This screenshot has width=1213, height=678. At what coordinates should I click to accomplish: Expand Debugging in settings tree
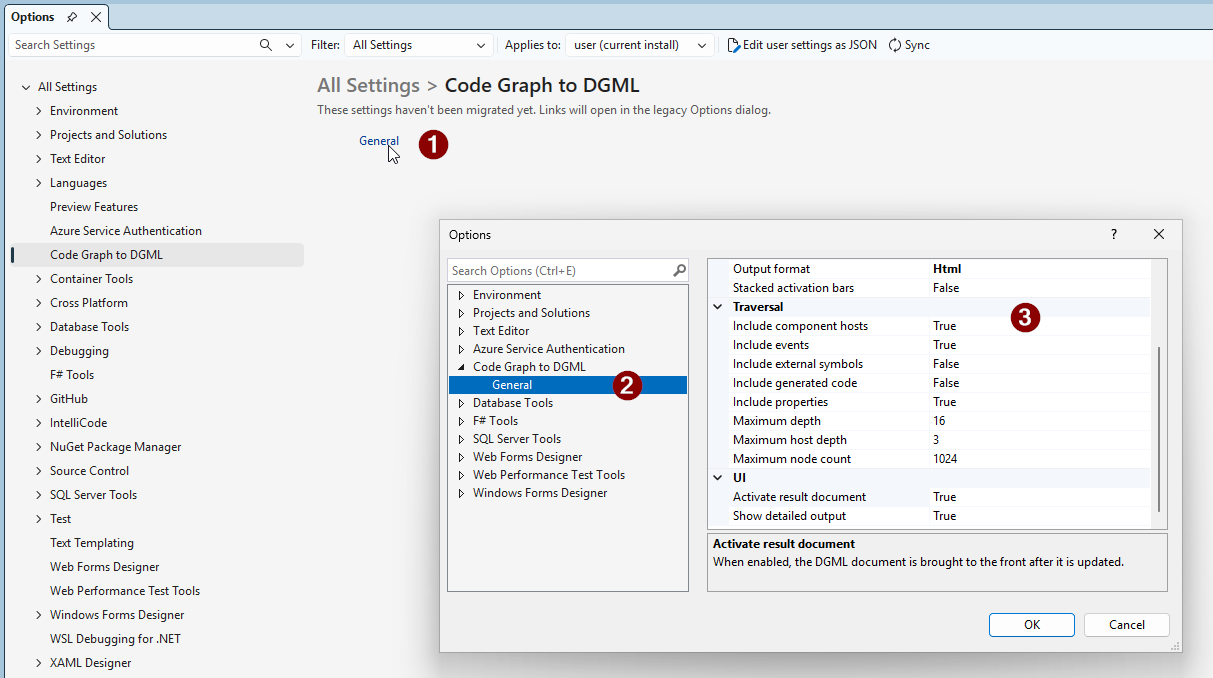(x=39, y=351)
